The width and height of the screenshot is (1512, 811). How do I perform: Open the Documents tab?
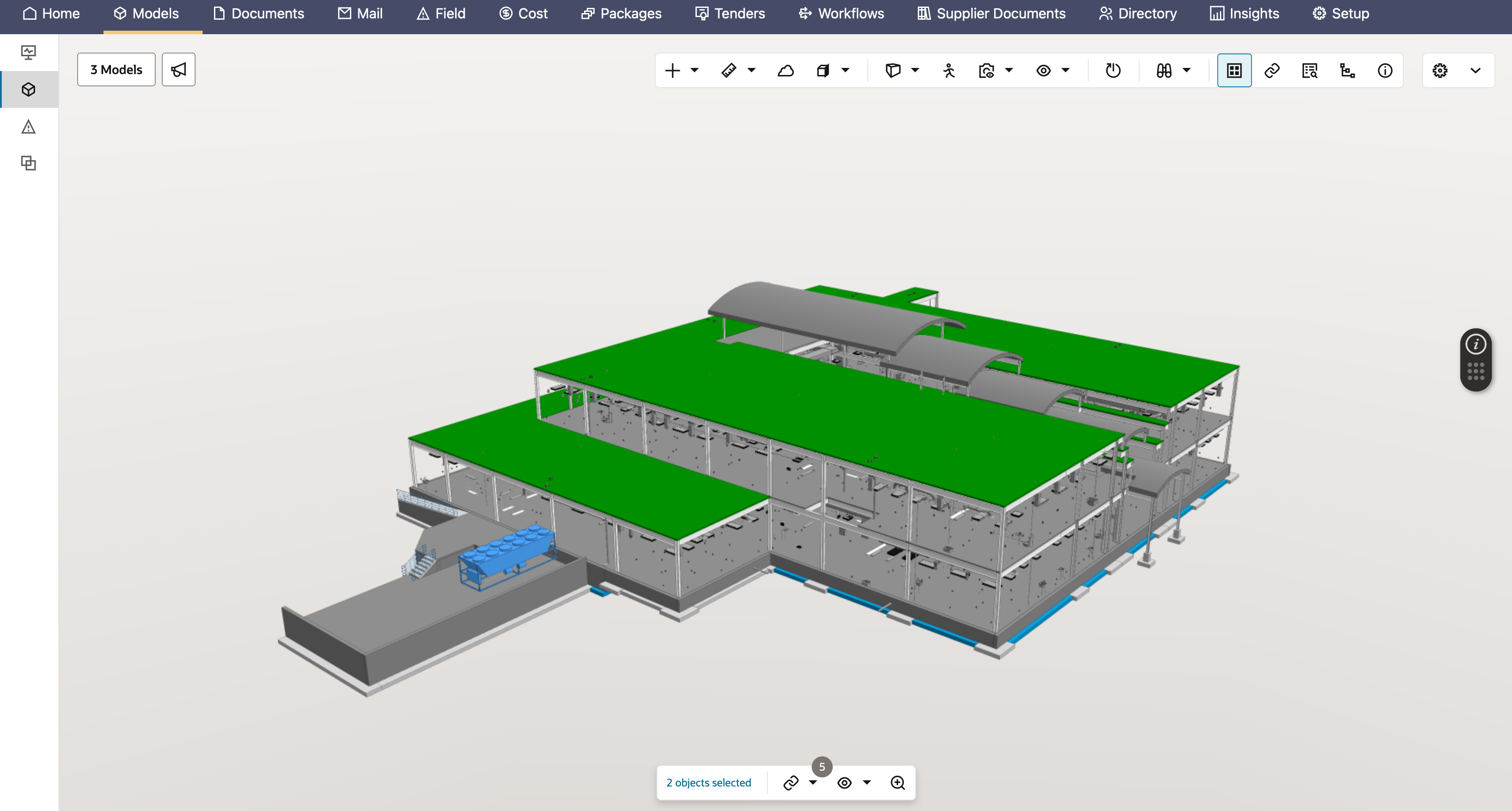point(258,14)
